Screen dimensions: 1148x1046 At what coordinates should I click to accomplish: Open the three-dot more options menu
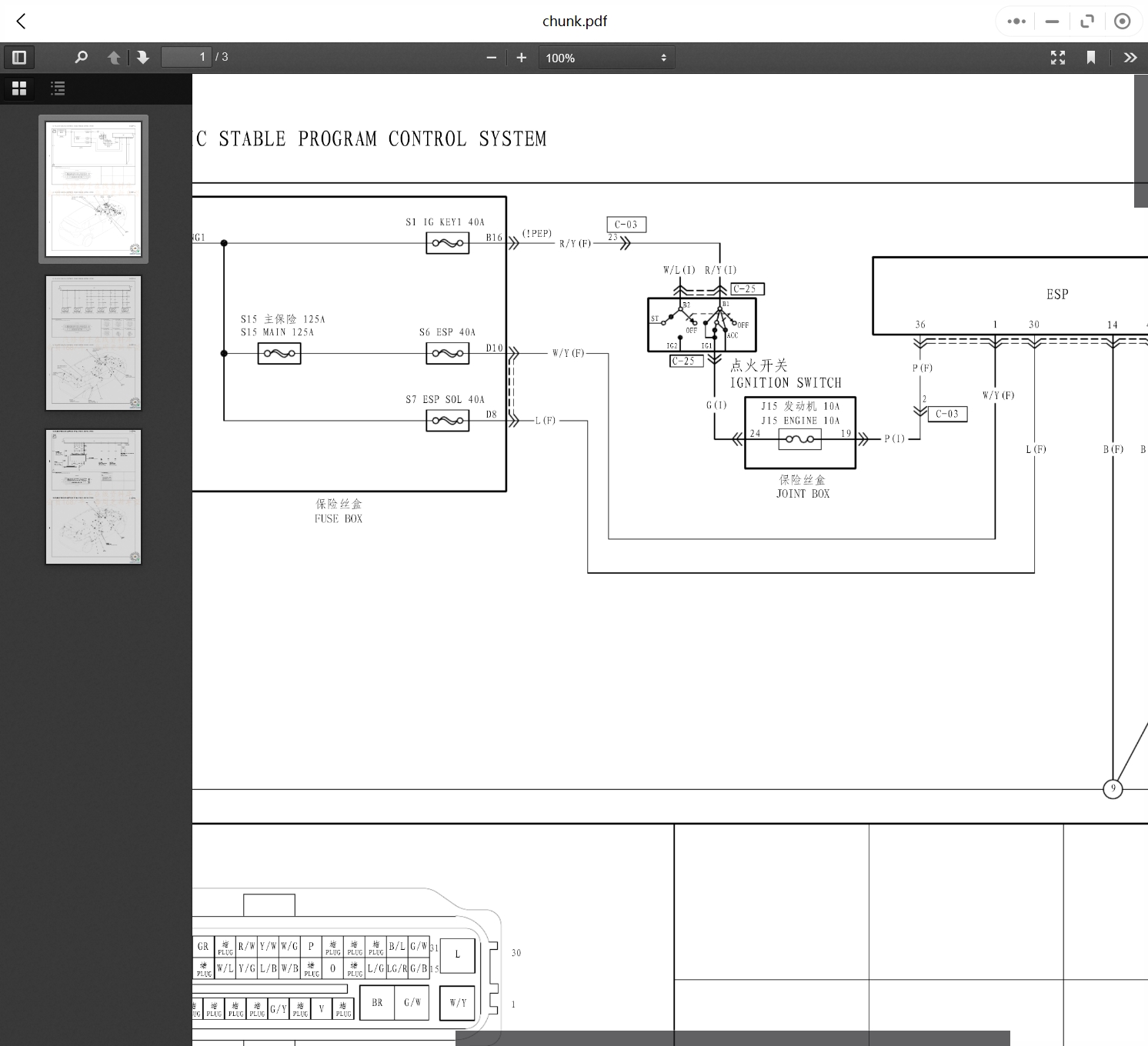tap(1016, 22)
